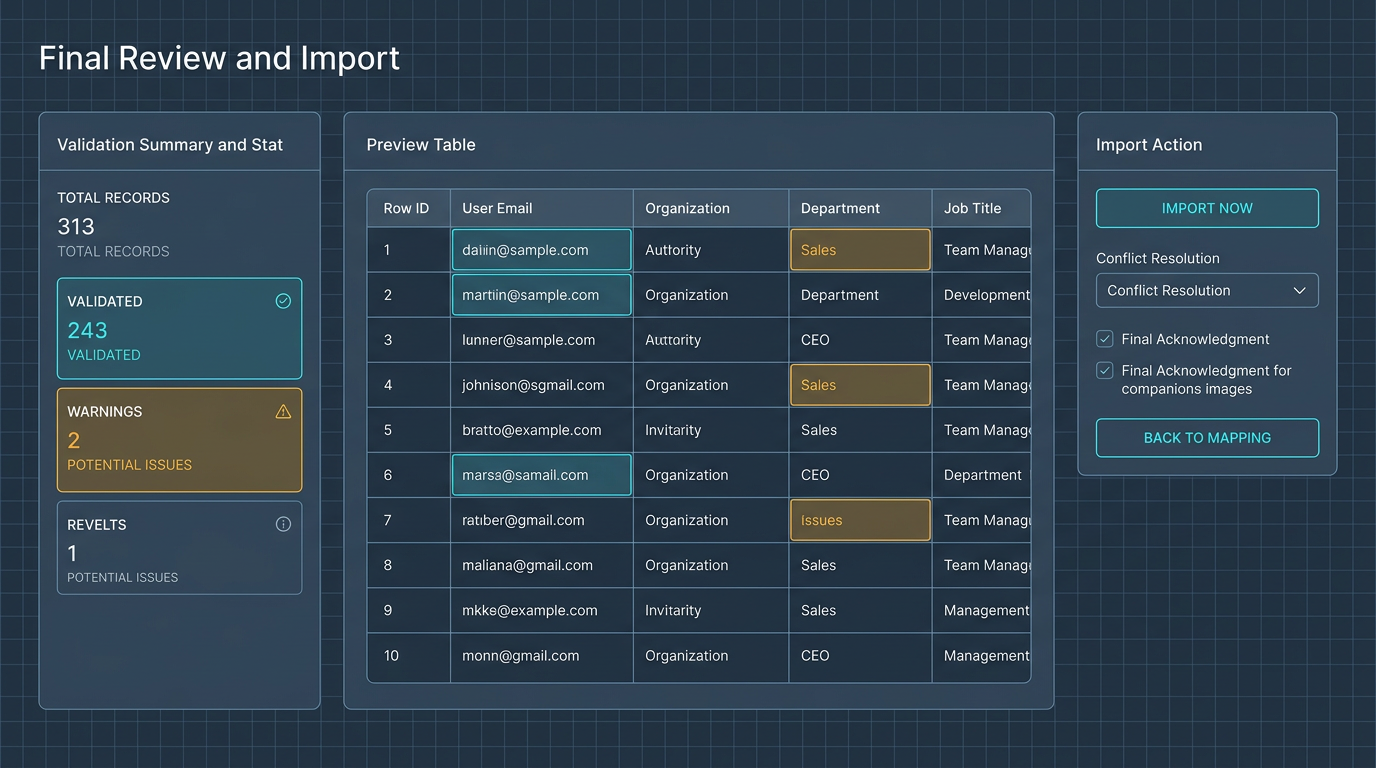This screenshot has height=768, width=1376.
Task: Click the highlighted Sales warning cell in row 1
Action: point(859,249)
